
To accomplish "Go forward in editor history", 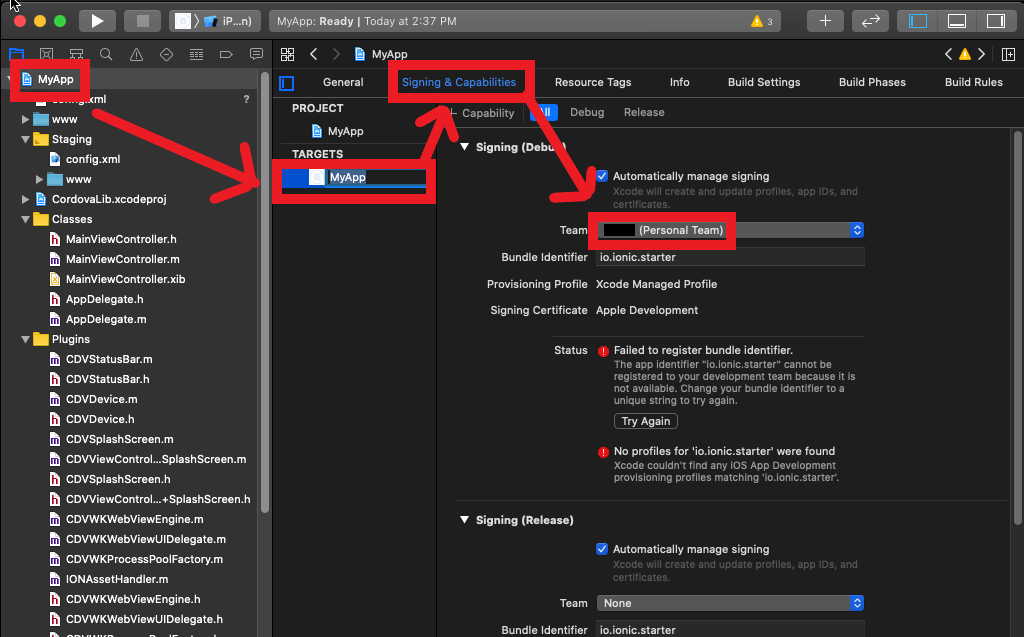I will [336, 54].
